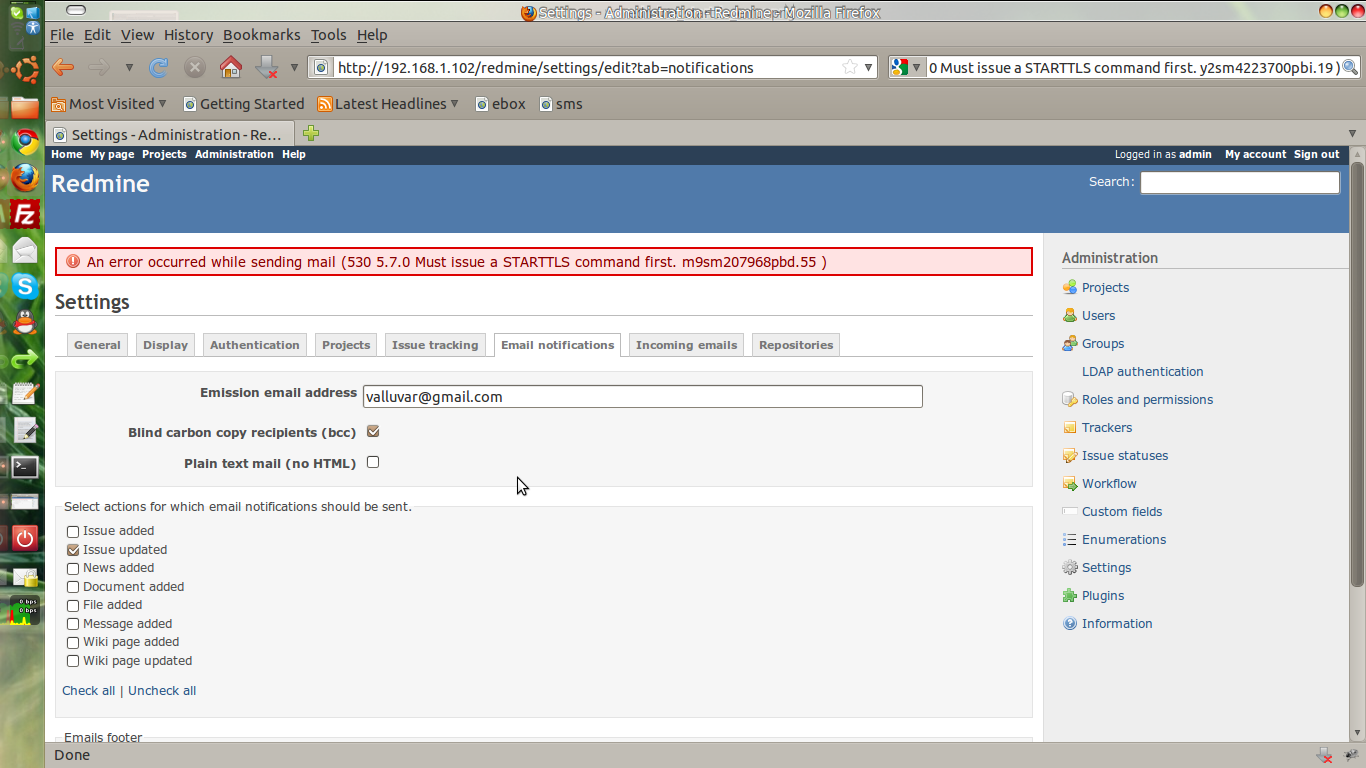Viewport: 1366px width, 768px height.
Task: Click the Ubuntu logo launcher icon
Action: [25, 70]
